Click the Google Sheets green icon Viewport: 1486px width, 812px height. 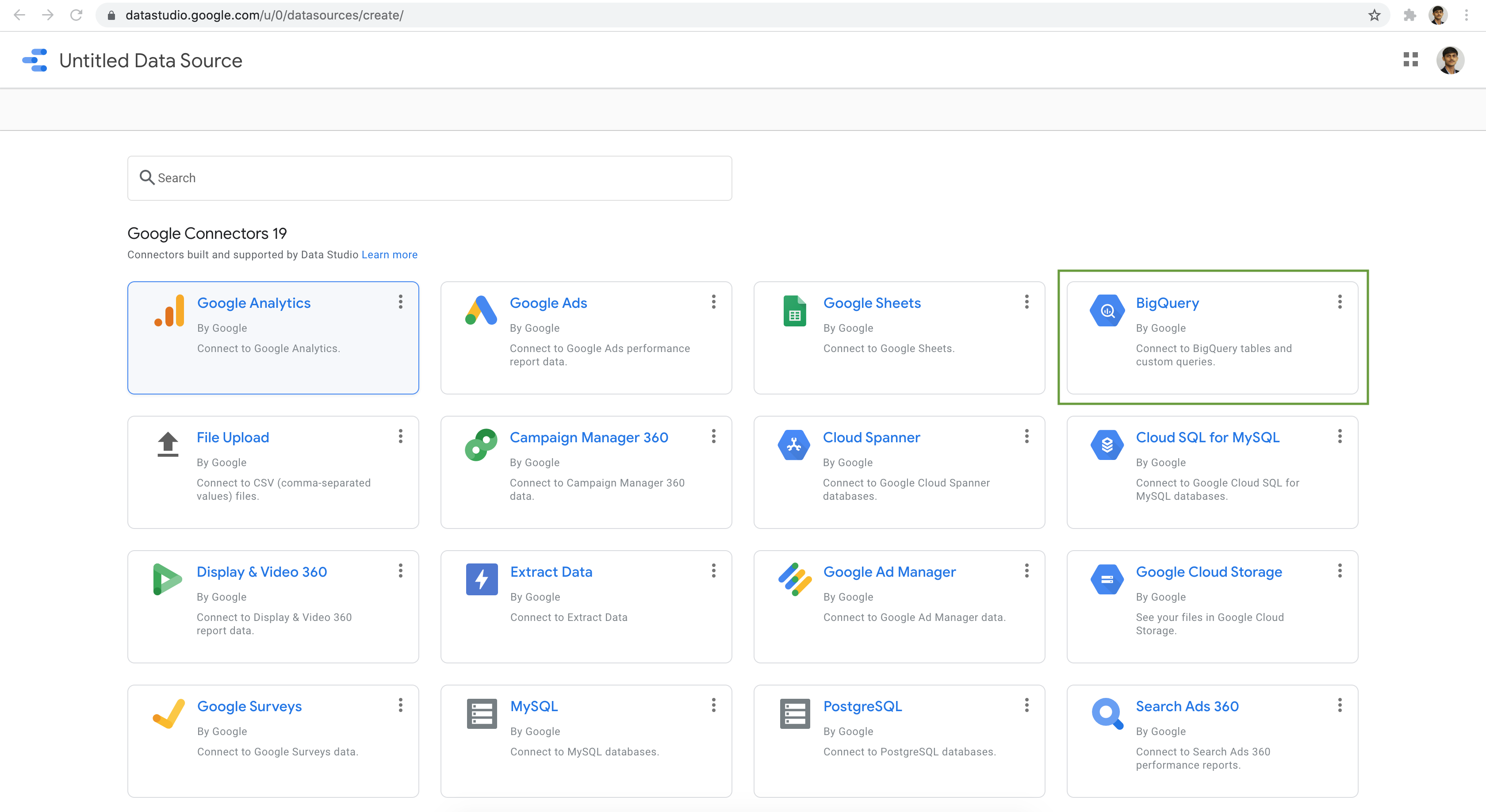click(x=794, y=311)
